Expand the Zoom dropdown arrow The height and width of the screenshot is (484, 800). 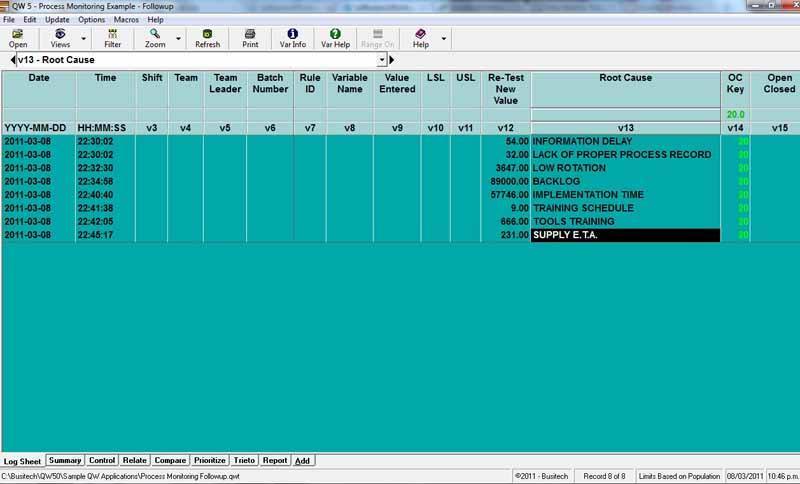tap(178, 38)
